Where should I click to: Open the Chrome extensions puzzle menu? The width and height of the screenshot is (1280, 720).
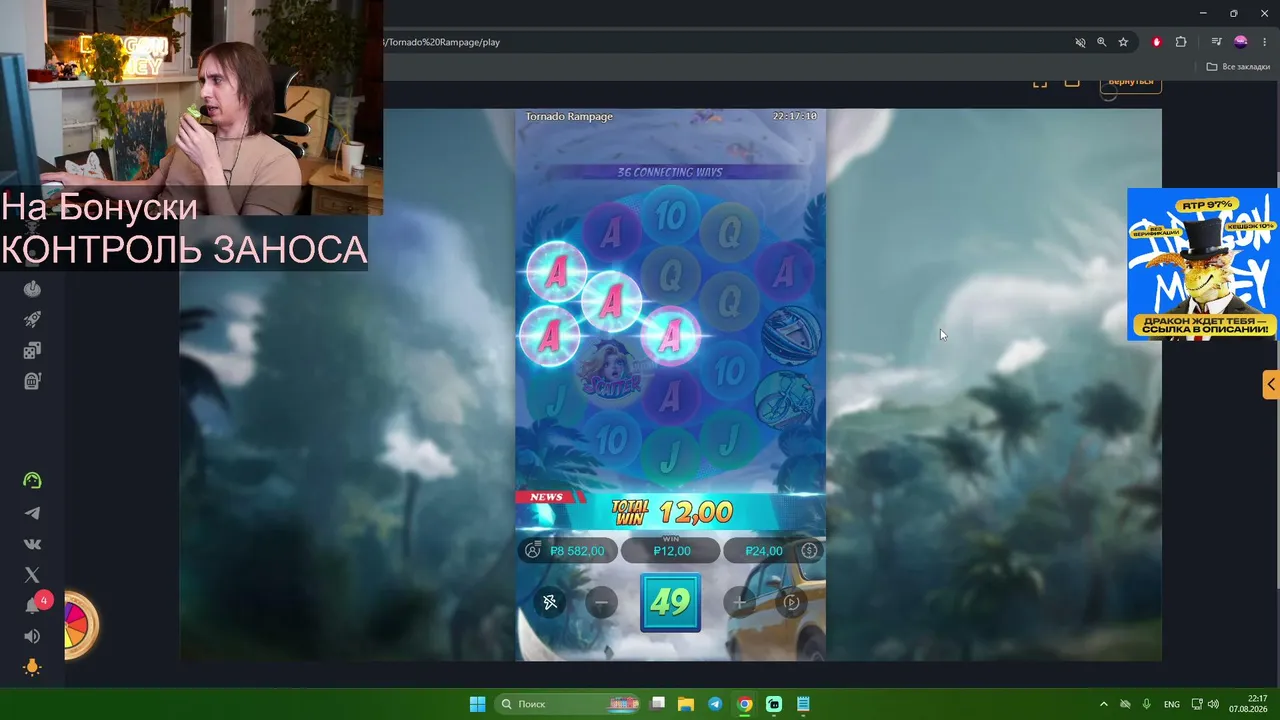click(x=1181, y=42)
